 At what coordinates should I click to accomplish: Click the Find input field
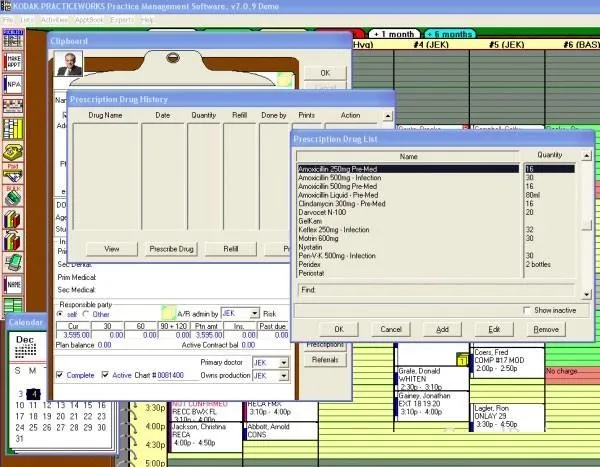436,290
